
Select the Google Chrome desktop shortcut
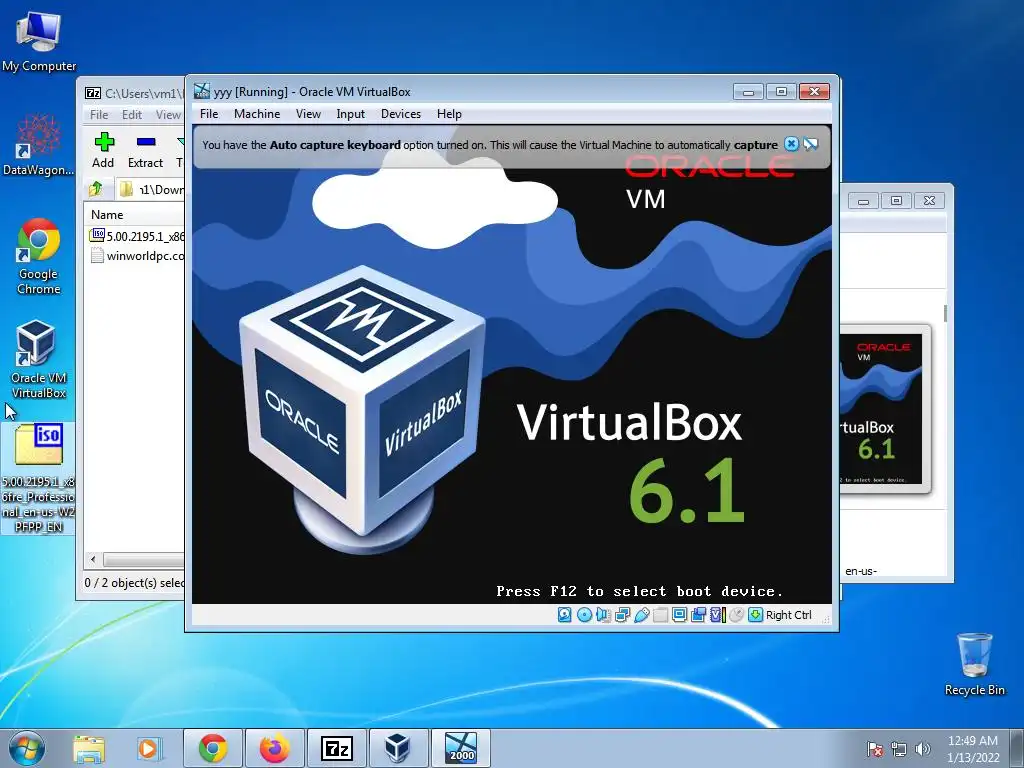click(x=39, y=256)
